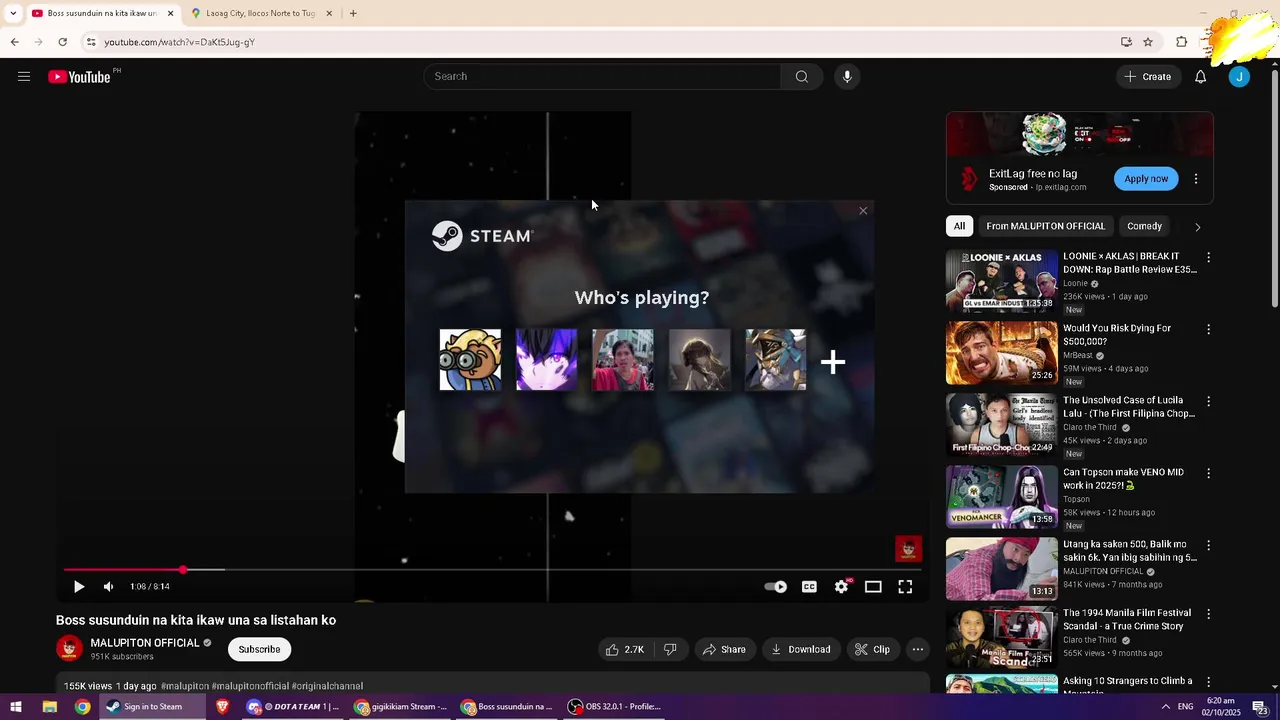Like the video
Screen dimensions: 1280x720
click(625, 649)
